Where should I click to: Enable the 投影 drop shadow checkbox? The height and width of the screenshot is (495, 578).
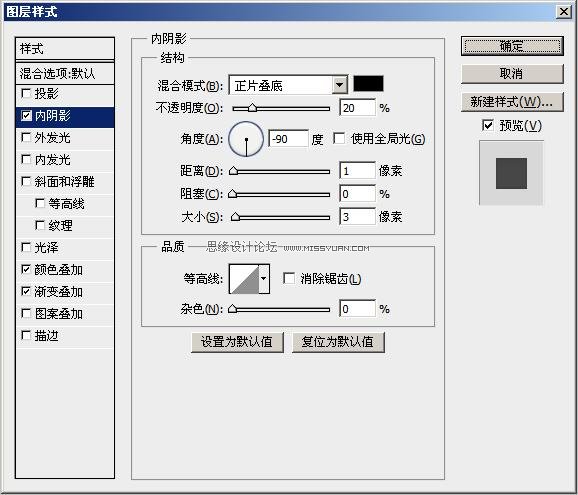26,93
